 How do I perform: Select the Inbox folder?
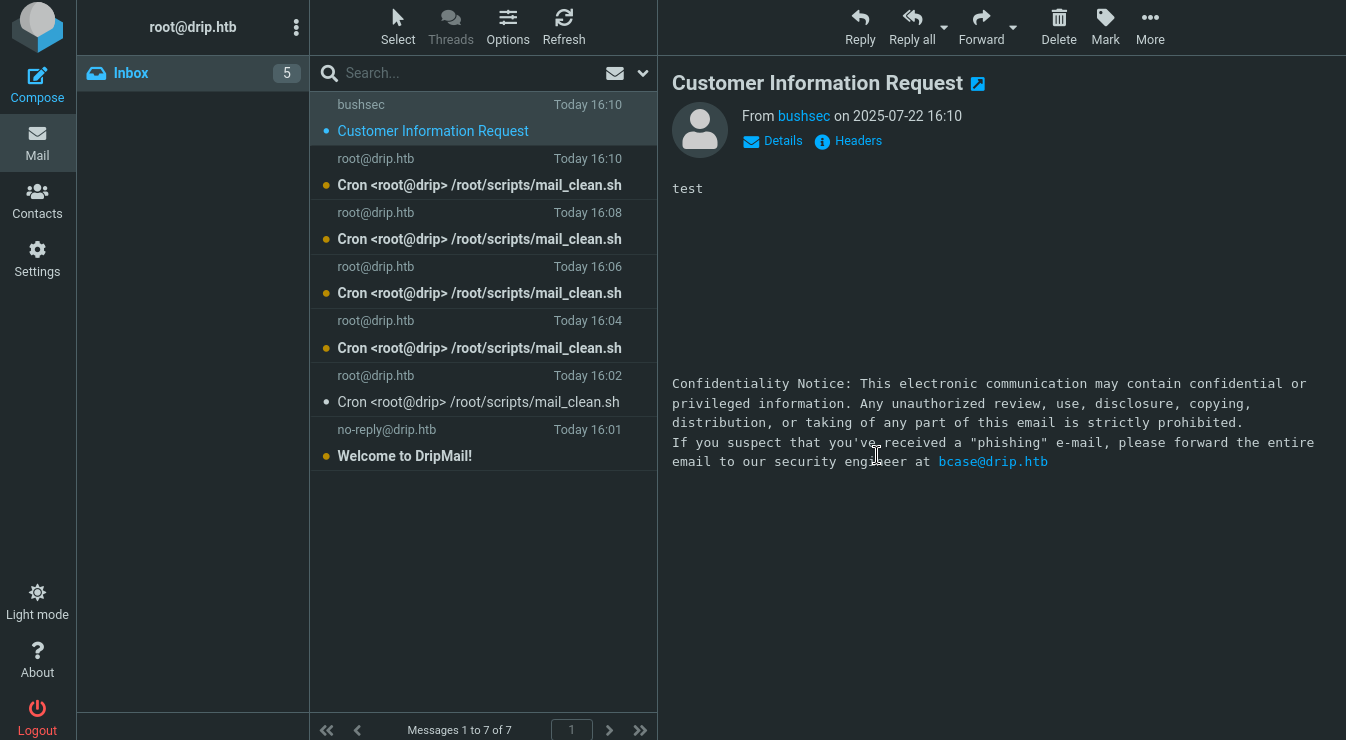coord(193,73)
